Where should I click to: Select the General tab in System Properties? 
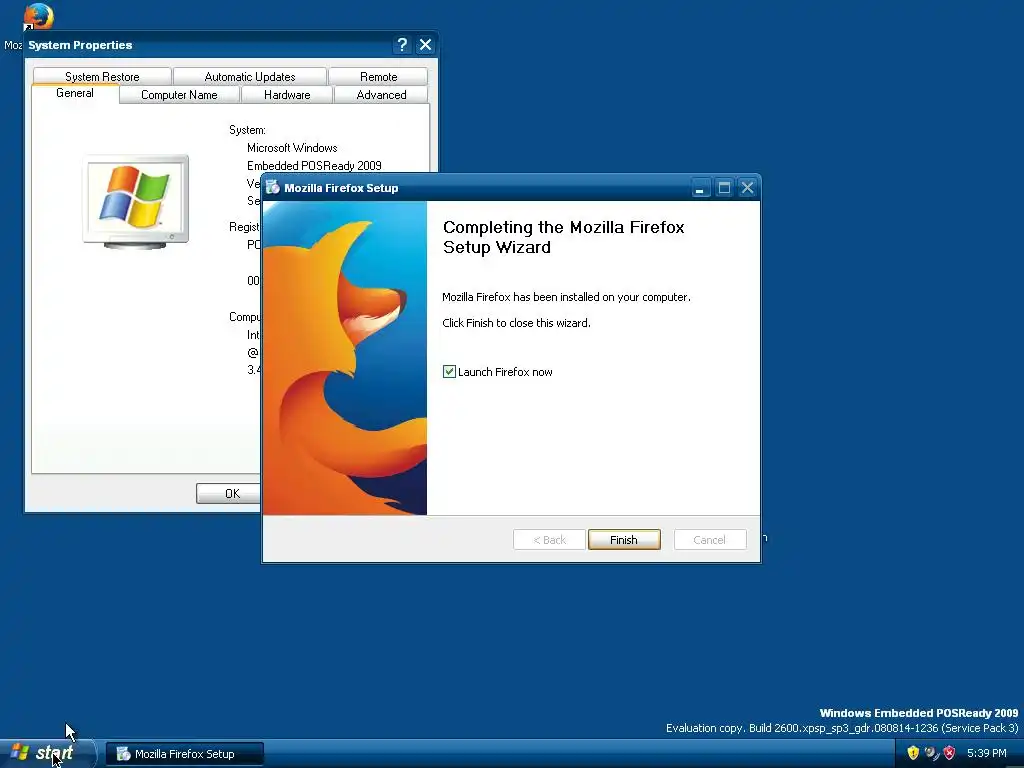coord(75,93)
